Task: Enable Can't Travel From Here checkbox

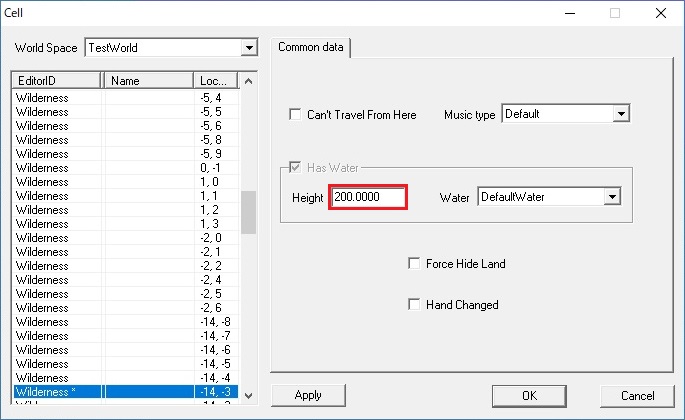Action: tap(295, 115)
